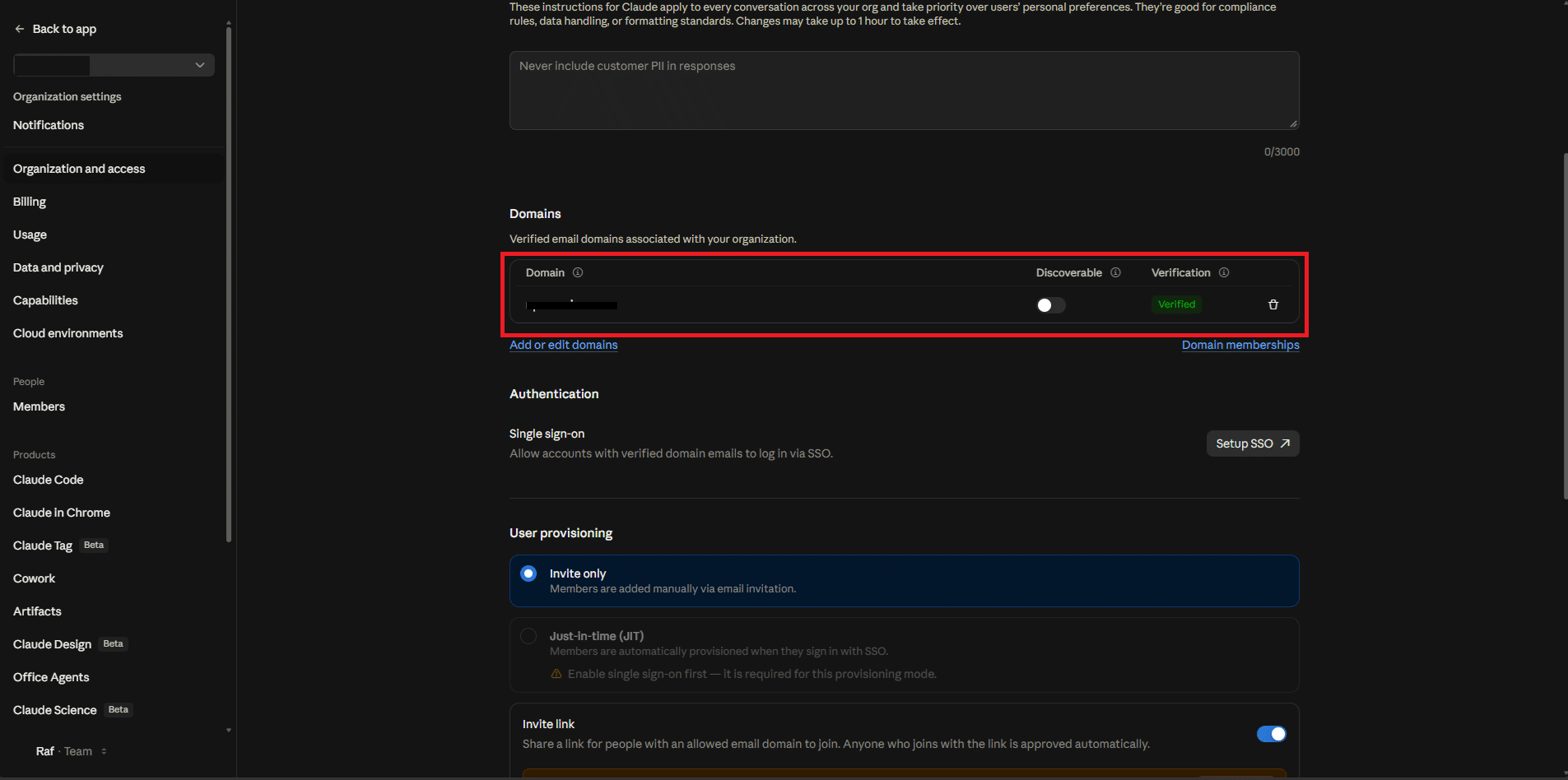Click the info icon next to Domain header

coord(578,272)
